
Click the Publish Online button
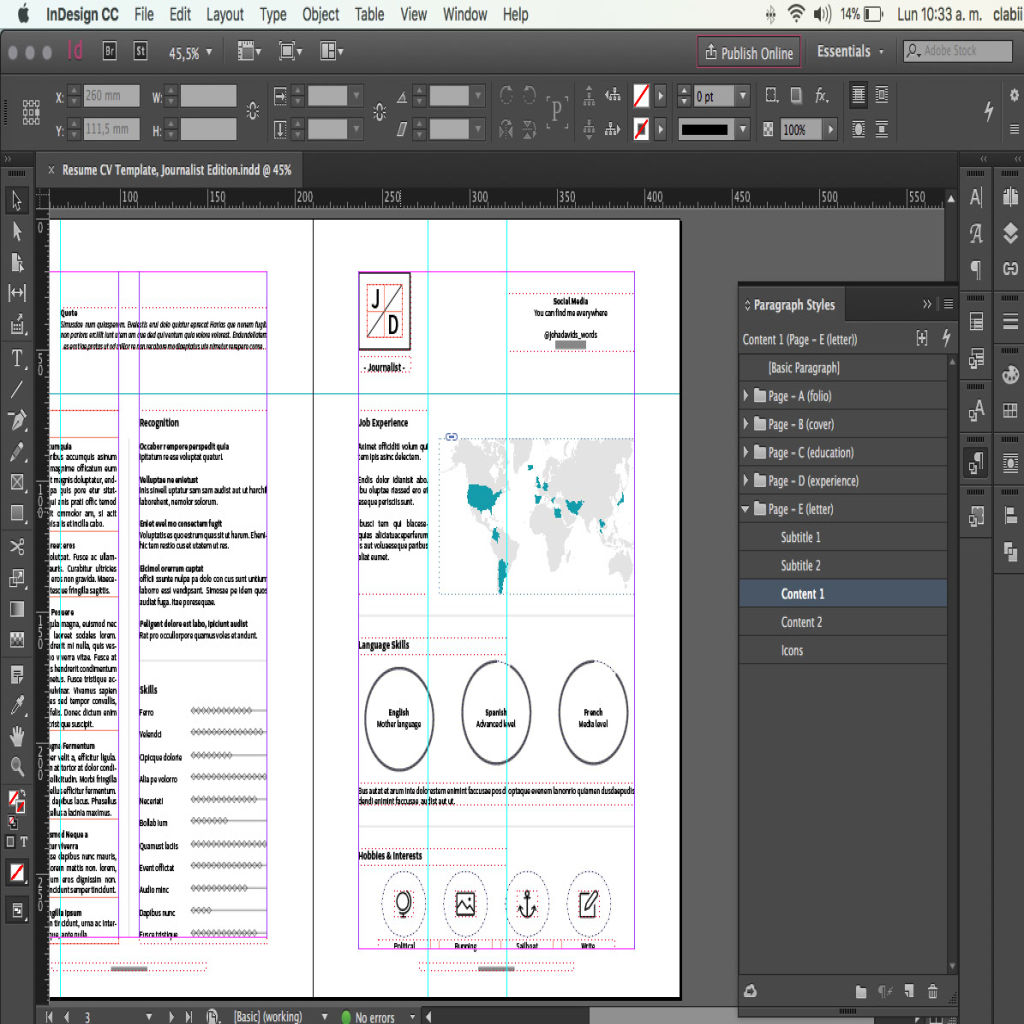pos(748,53)
